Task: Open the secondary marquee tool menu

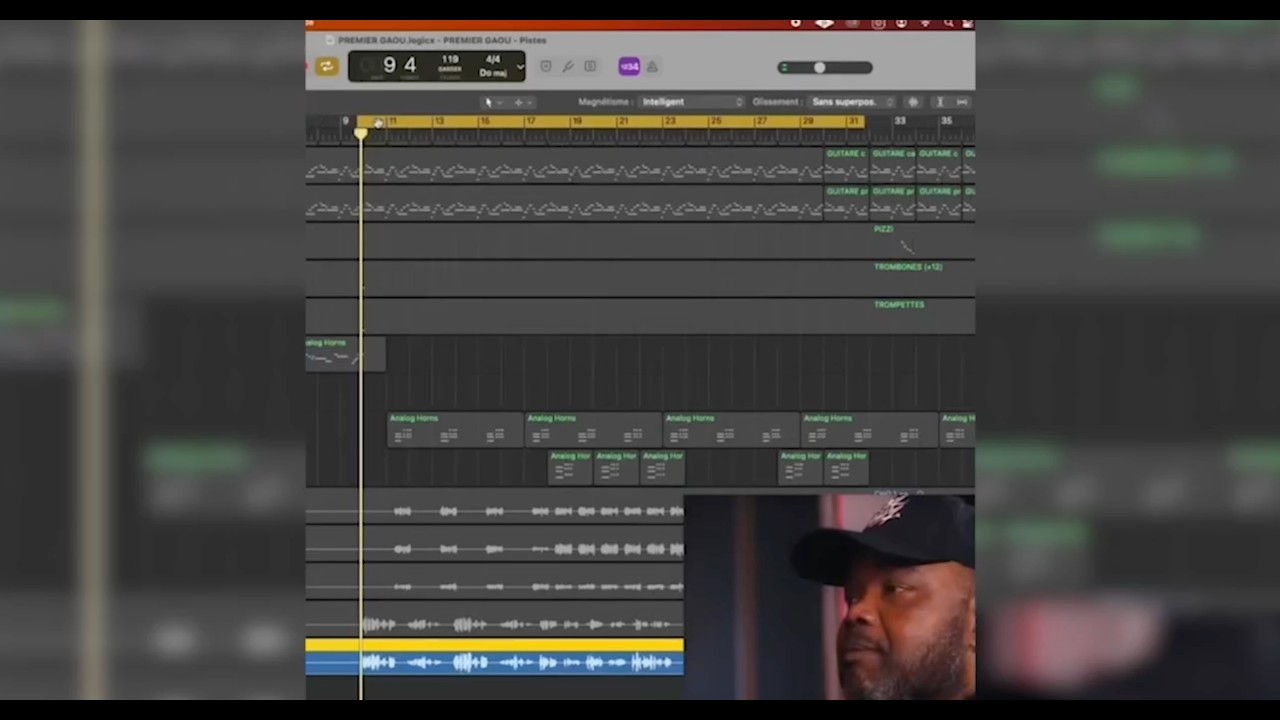Action: [522, 102]
